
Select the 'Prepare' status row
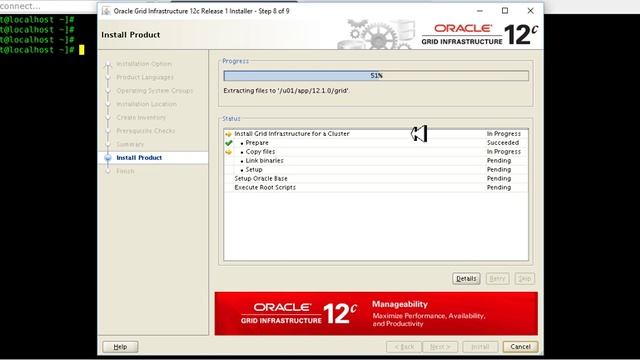pyautogui.click(x=376, y=143)
